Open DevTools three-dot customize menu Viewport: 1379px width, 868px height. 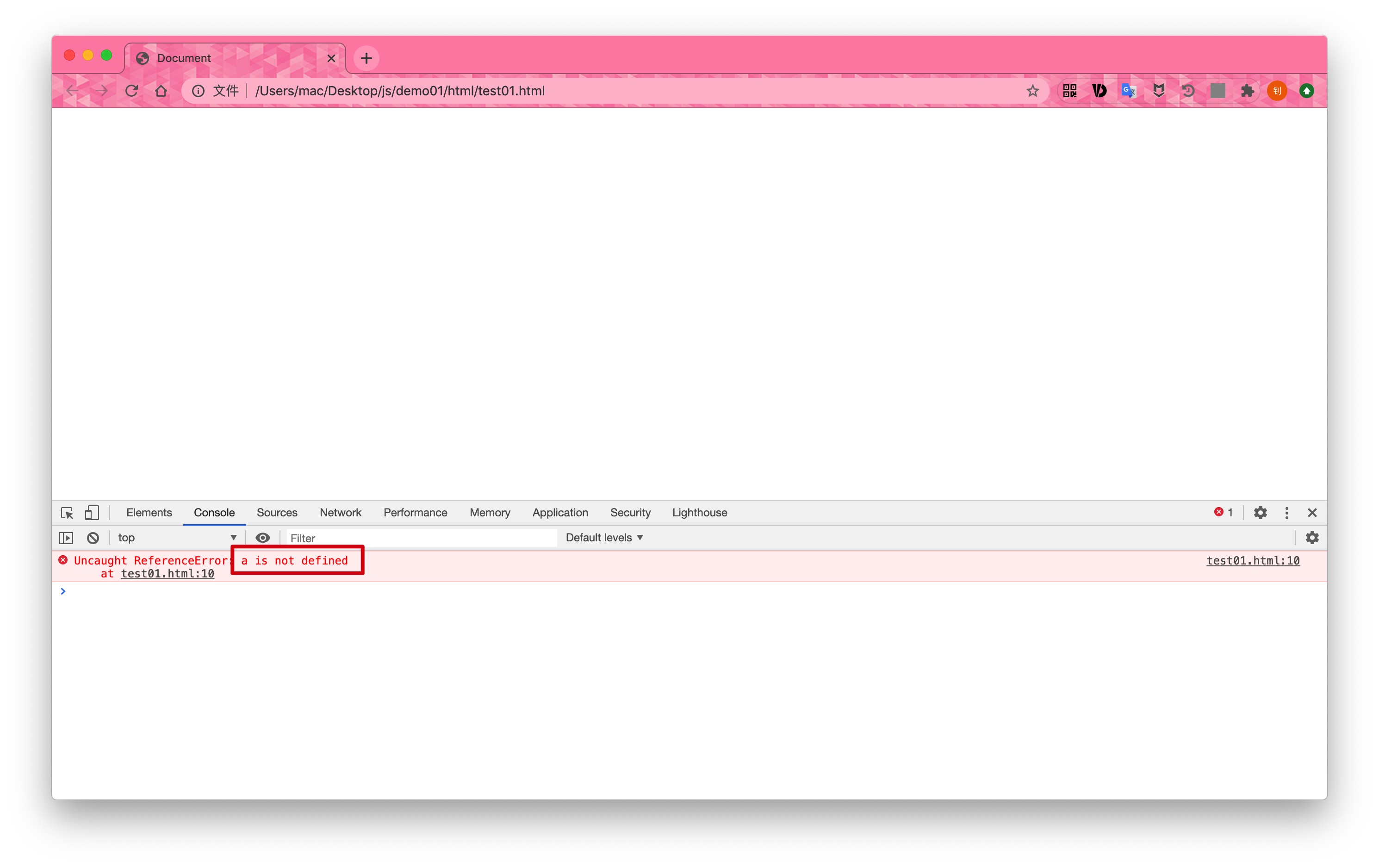pos(1286,513)
